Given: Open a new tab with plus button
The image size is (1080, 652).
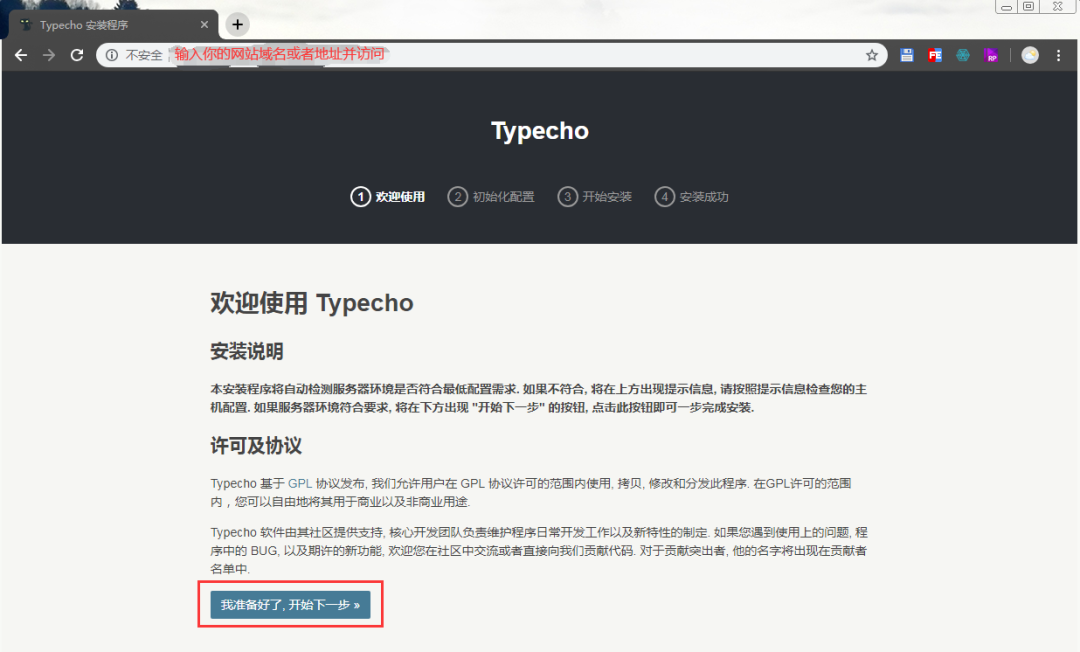Looking at the screenshot, I should point(238,25).
